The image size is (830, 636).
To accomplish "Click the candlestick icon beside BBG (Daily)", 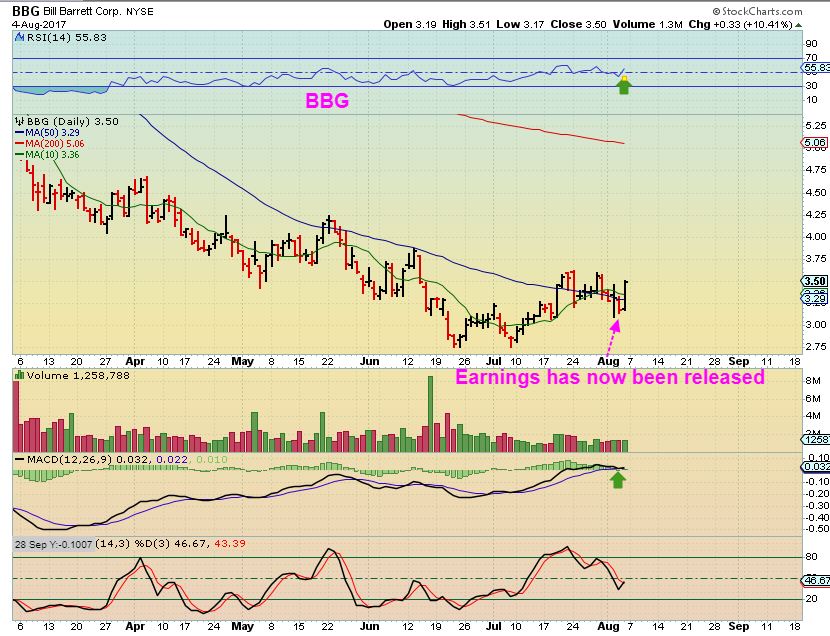I will click(x=20, y=121).
